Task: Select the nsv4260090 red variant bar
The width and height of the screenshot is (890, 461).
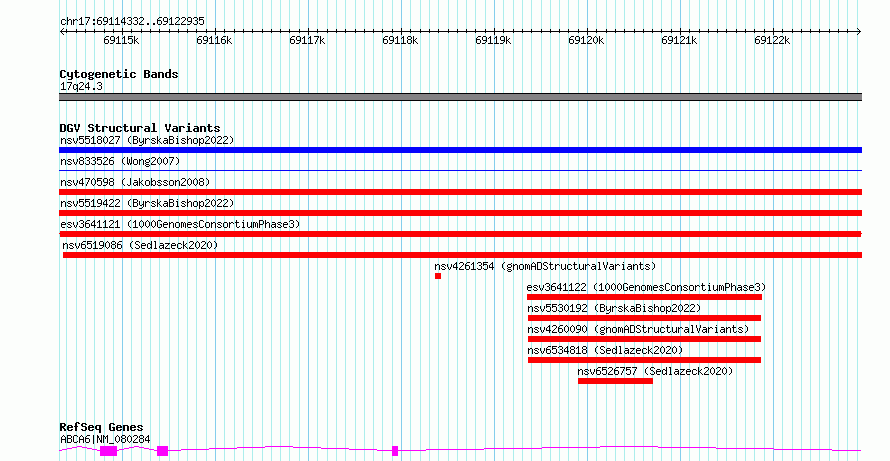Action: 644,339
